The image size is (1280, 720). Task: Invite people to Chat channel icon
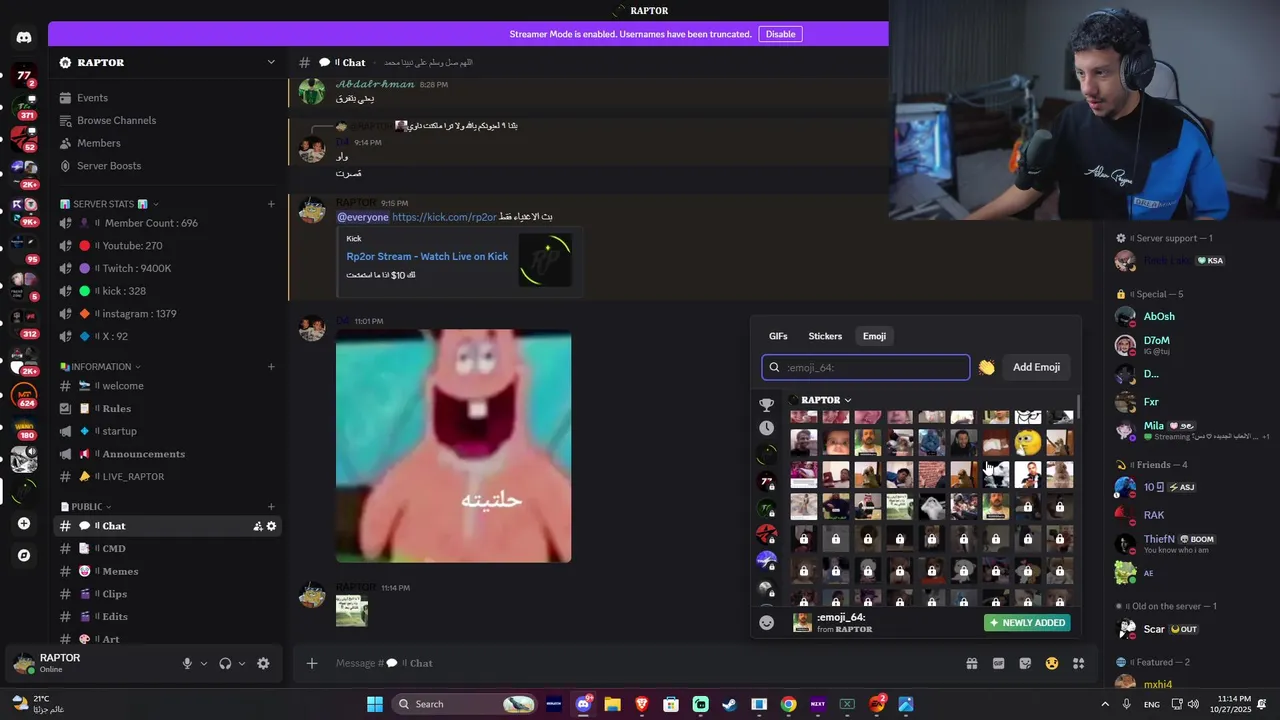pyautogui.click(x=258, y=526)
